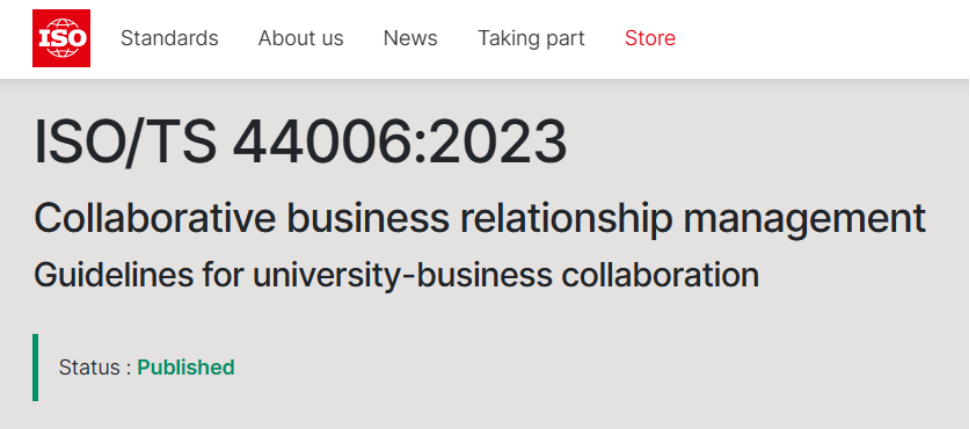Click the word collaboration in the subtitle

click(660, 275)
